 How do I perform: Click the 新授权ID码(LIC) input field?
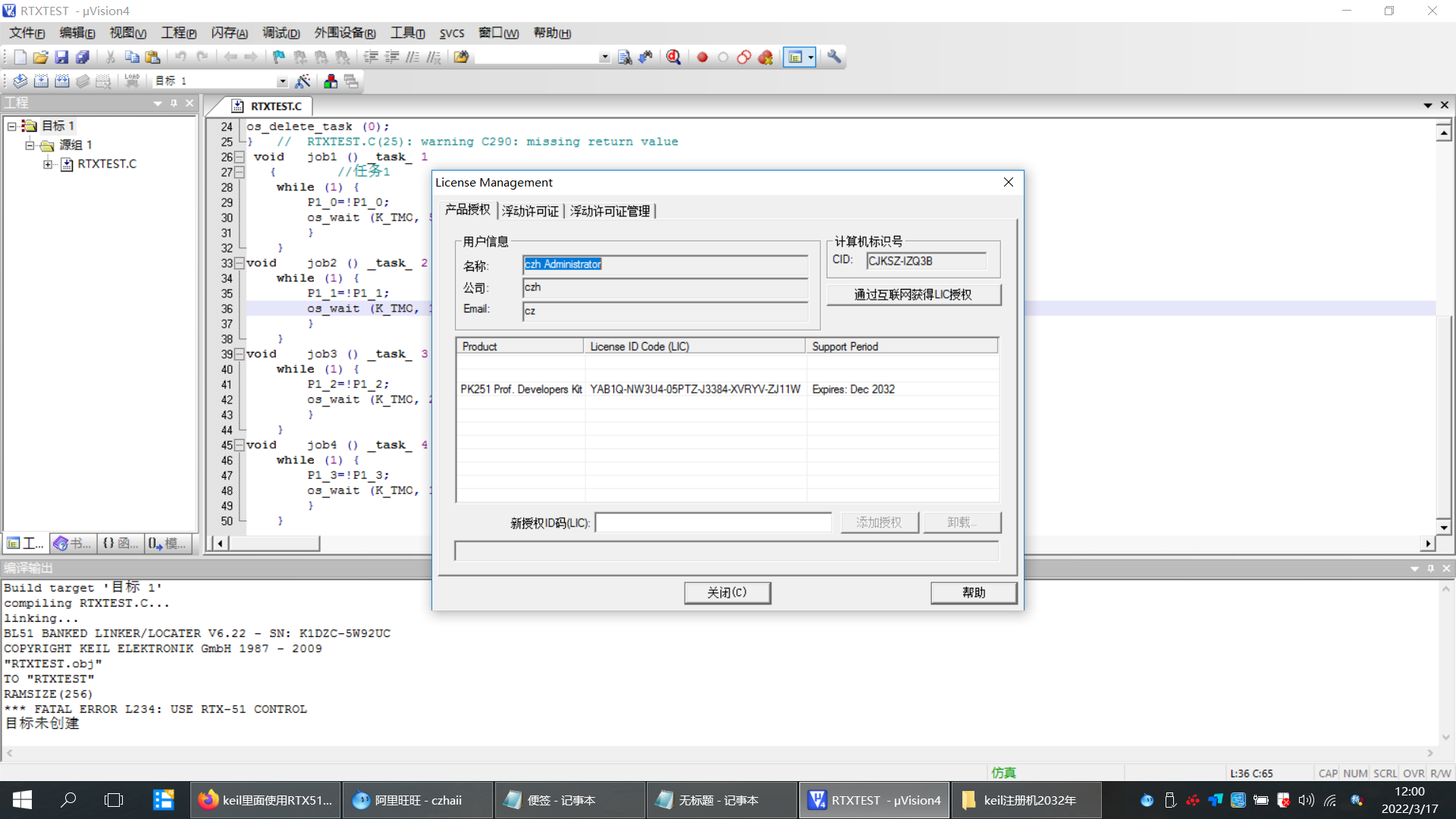714,522
